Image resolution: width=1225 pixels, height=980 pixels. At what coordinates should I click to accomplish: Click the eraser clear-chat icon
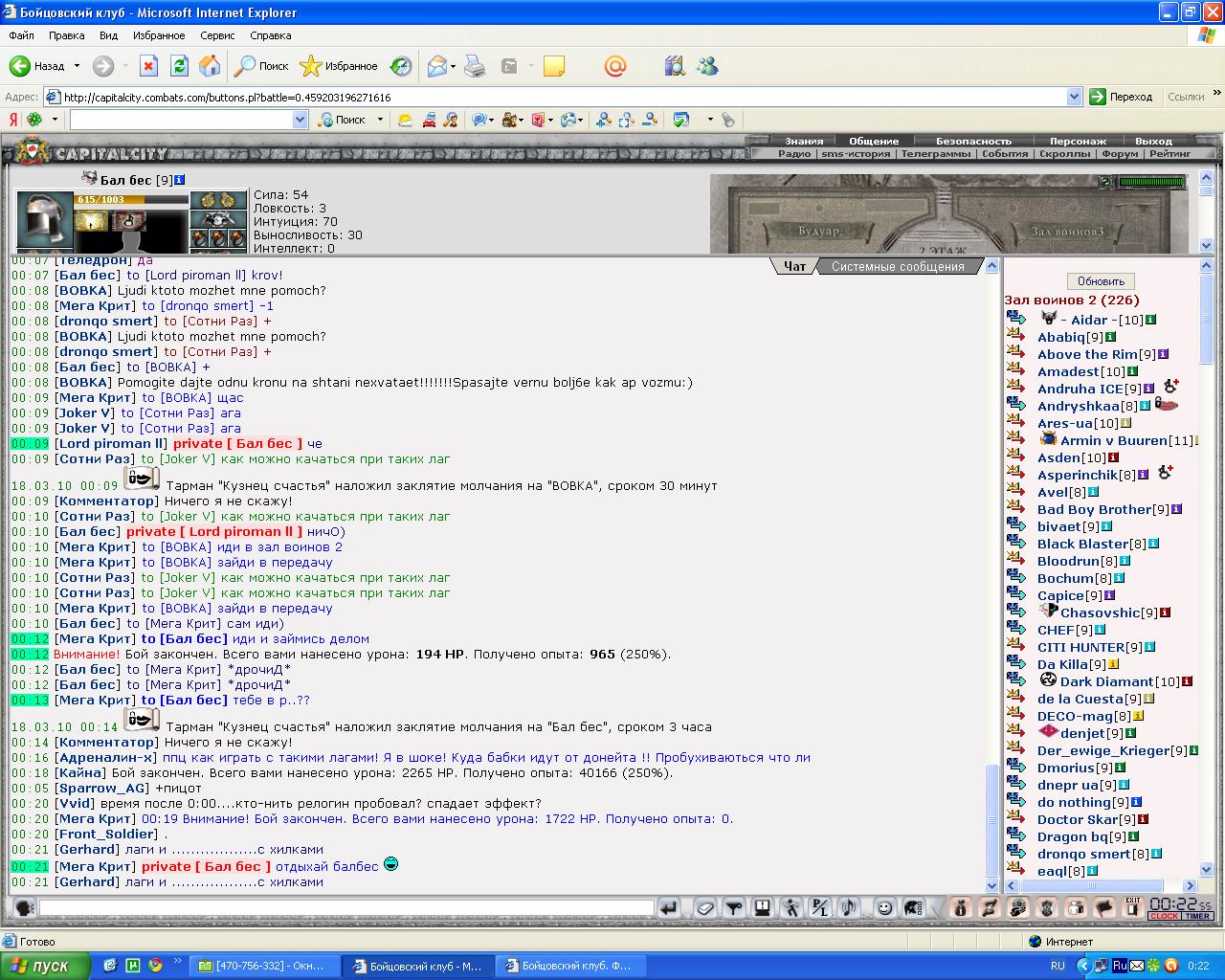click(705, 907)
